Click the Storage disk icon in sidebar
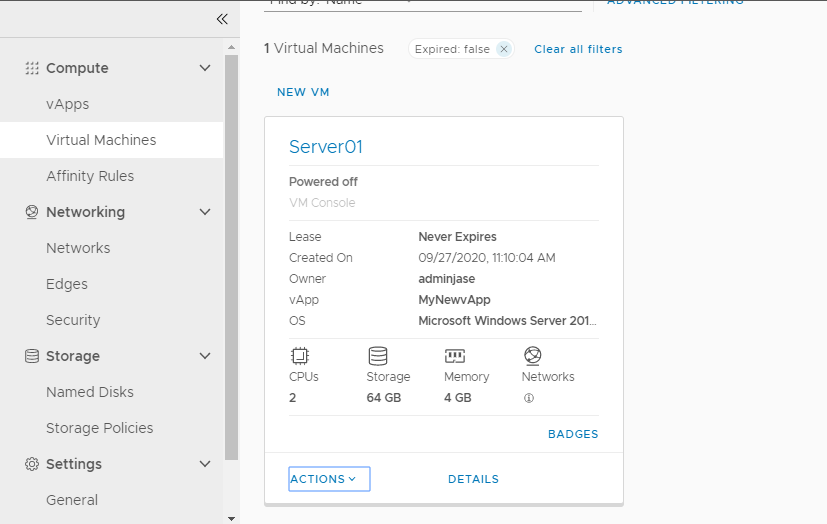 point(32,356)
